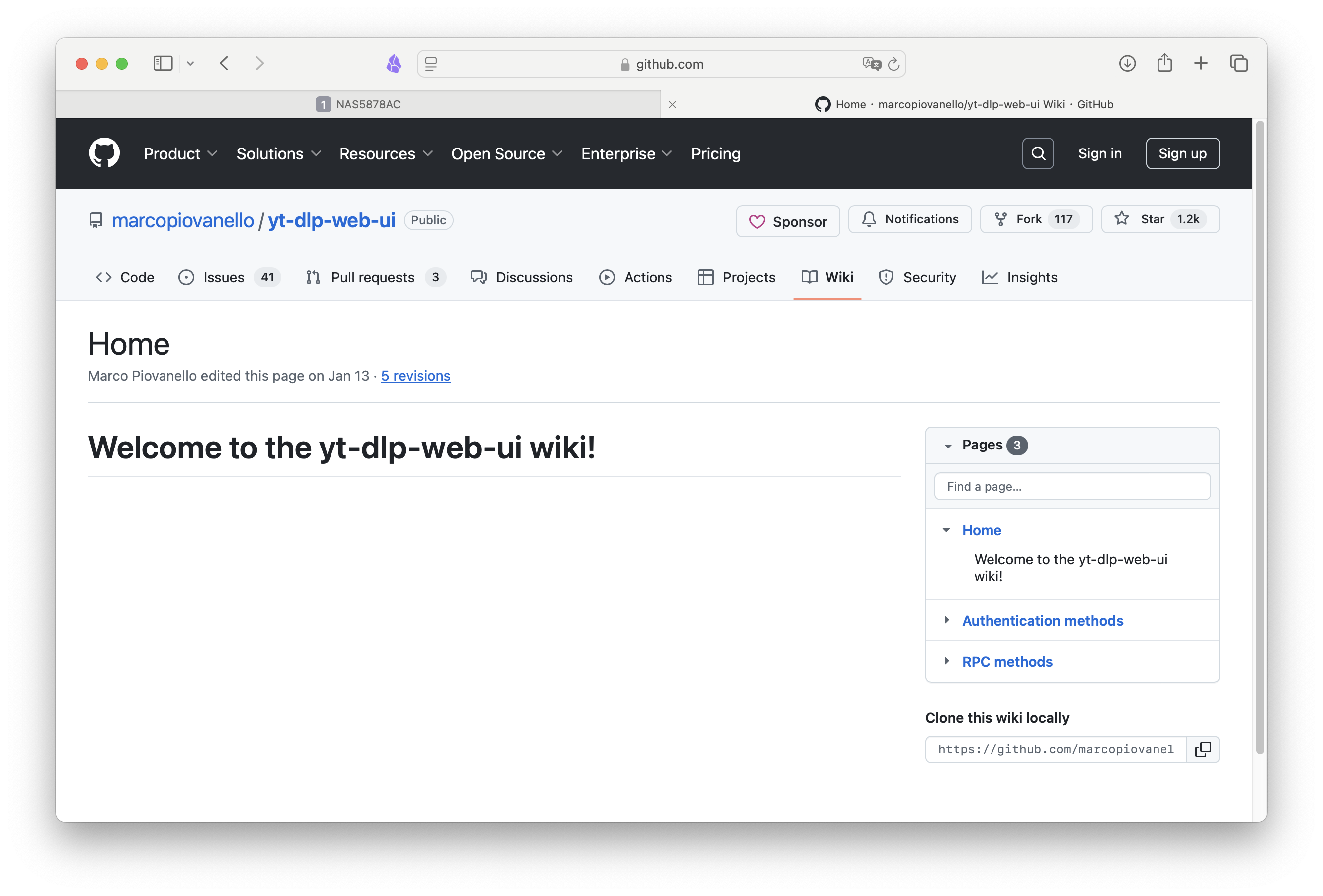Click the GitHub Octocat logo
Viewport: 1323px width, 896px height.
(104, 153)
